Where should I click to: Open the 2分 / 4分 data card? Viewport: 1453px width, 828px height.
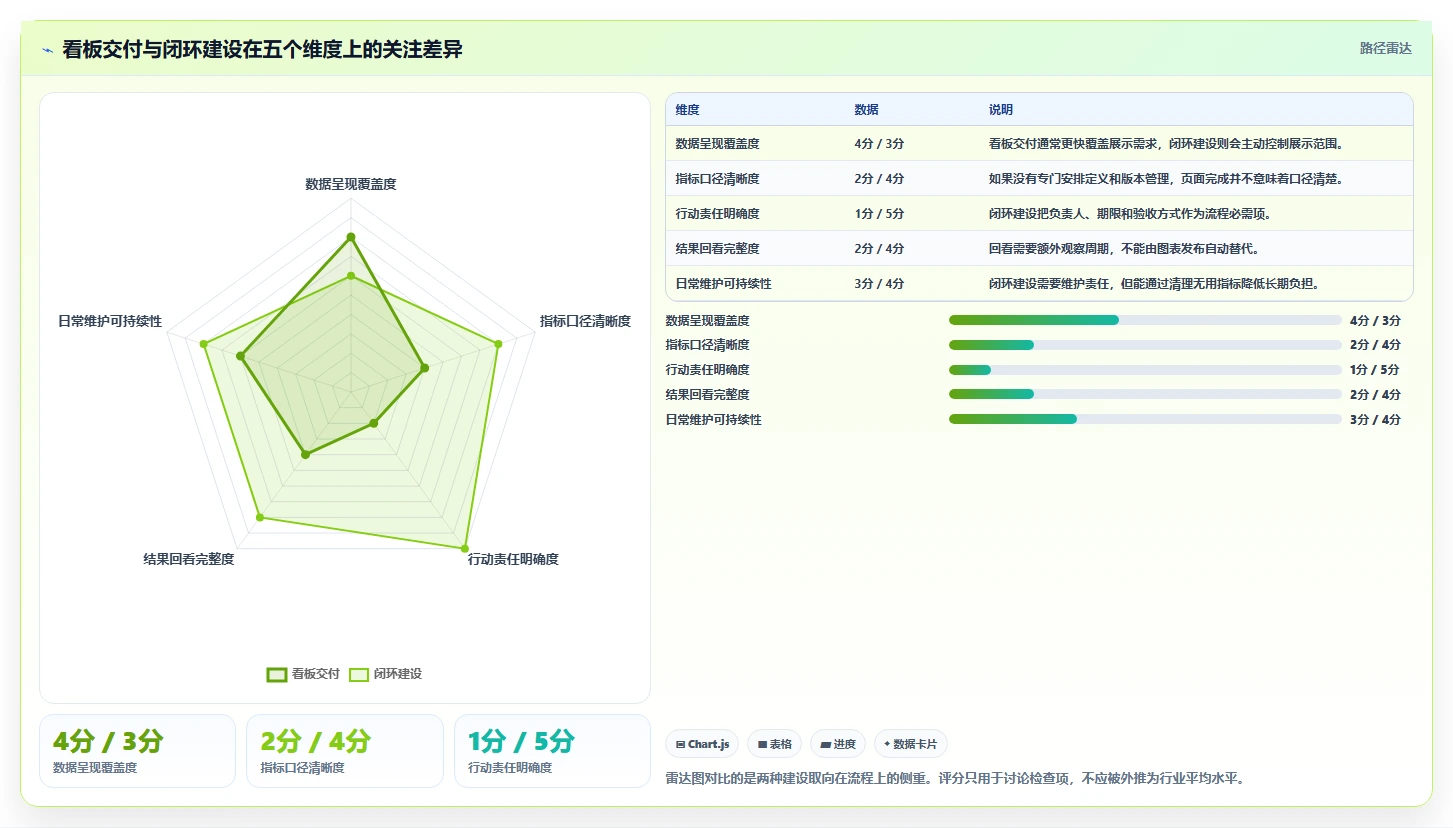[345, 751]
